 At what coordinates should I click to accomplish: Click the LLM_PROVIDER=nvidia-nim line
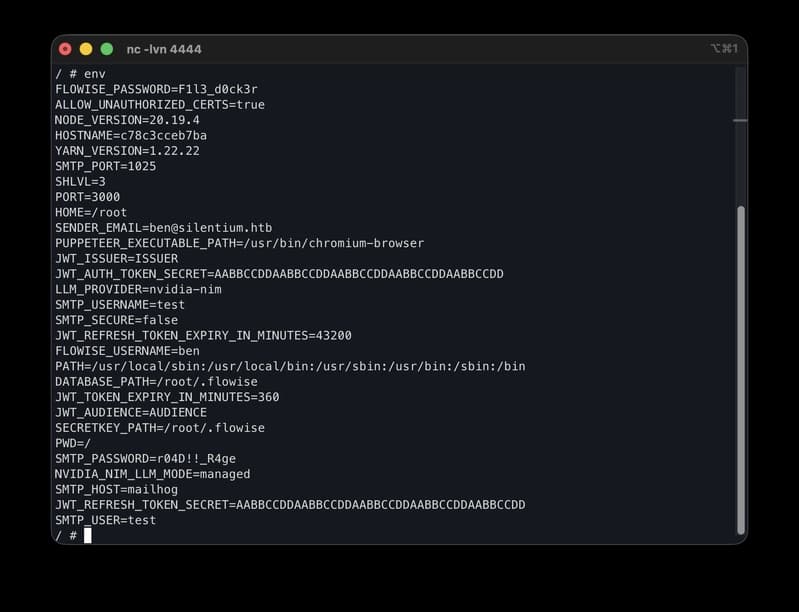tap(138, 289)
